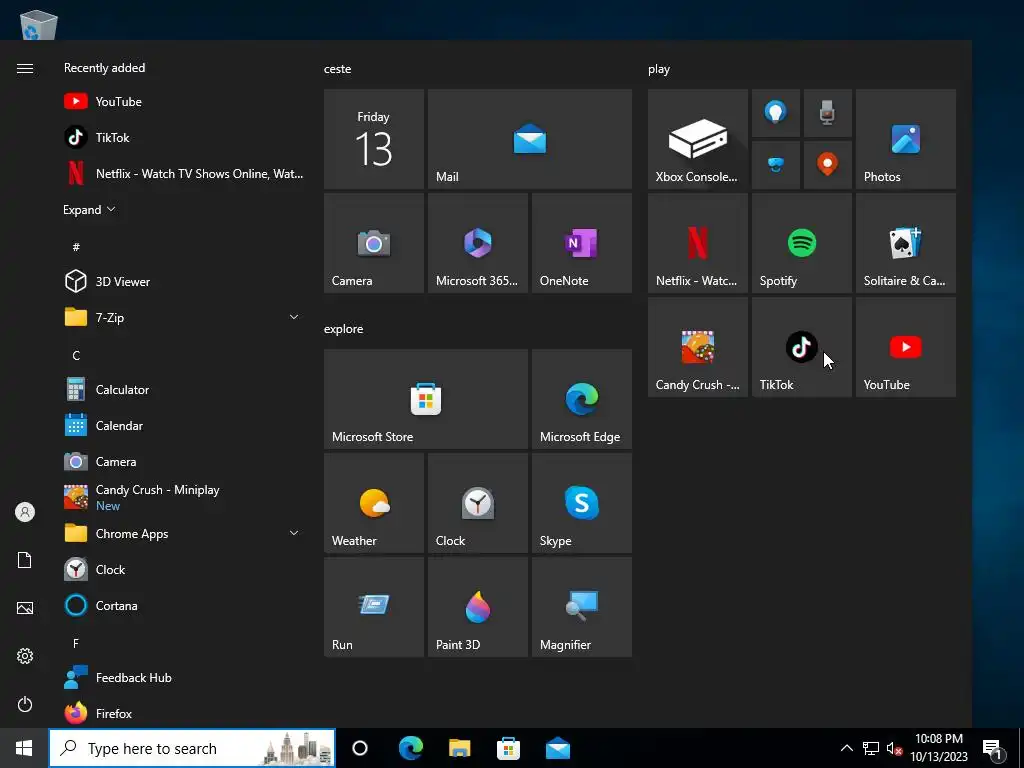
Task: Open the Voice Recorder microphone small tile
Action: tap(827, 113)
